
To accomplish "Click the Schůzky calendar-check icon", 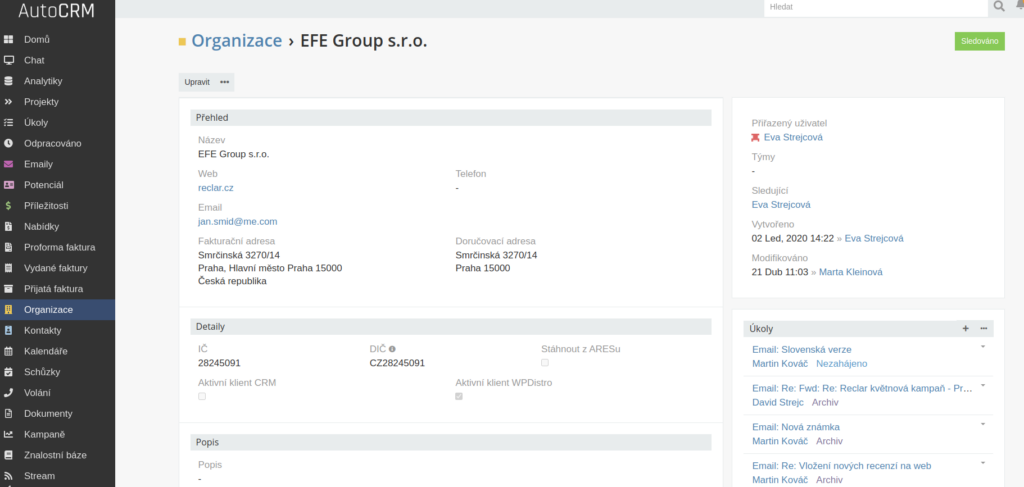I will coord(8,372).
